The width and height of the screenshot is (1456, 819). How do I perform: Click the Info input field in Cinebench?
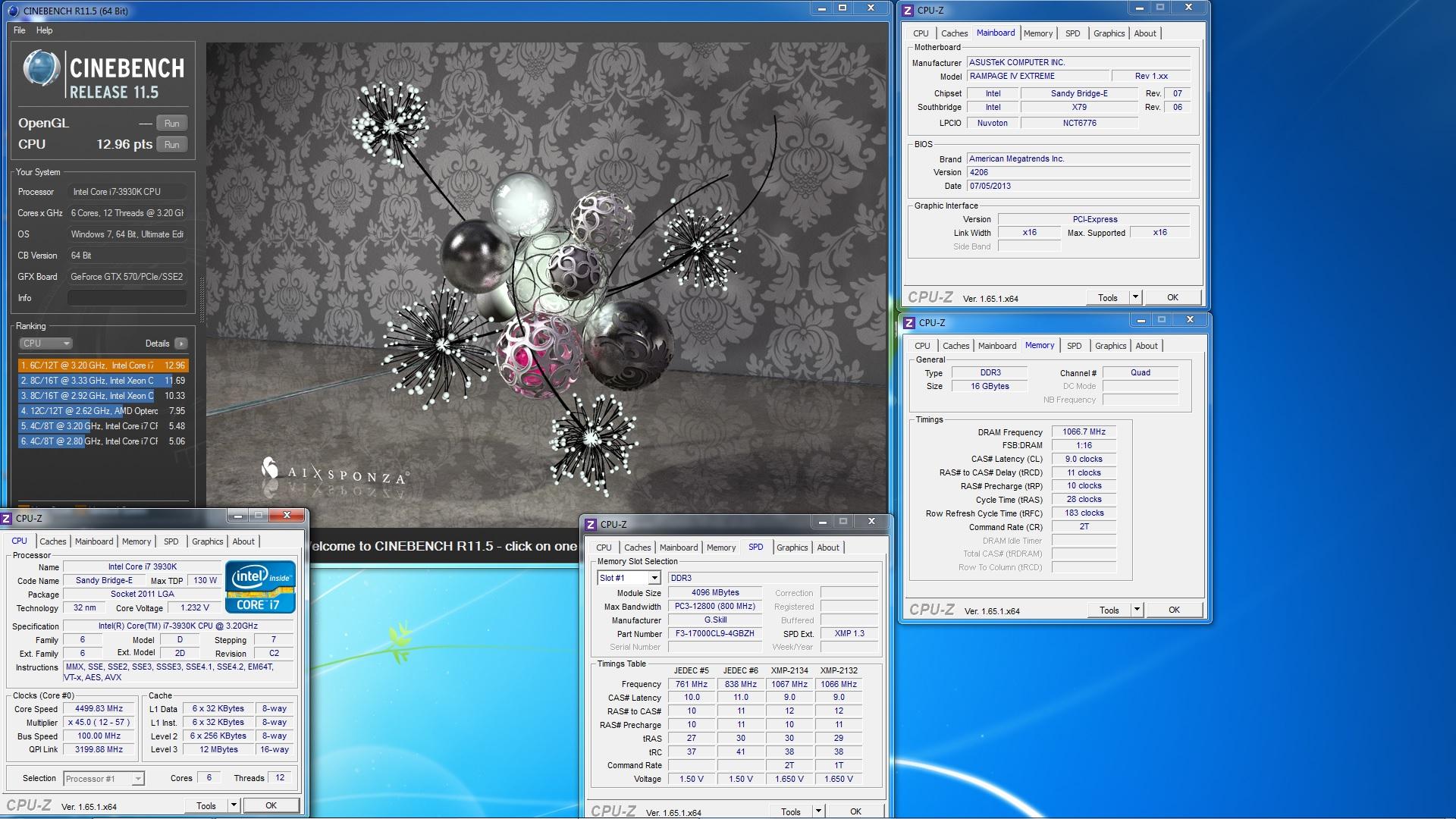[127, 298]
